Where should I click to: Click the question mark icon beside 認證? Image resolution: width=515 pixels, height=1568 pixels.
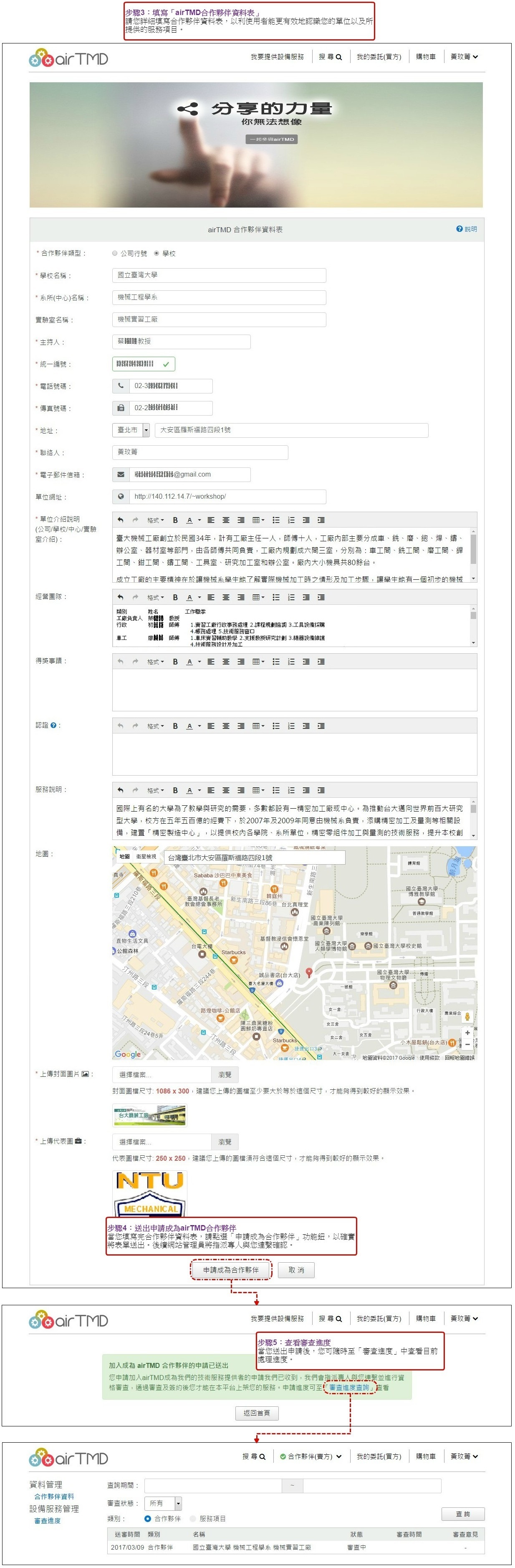click(54, 726)
